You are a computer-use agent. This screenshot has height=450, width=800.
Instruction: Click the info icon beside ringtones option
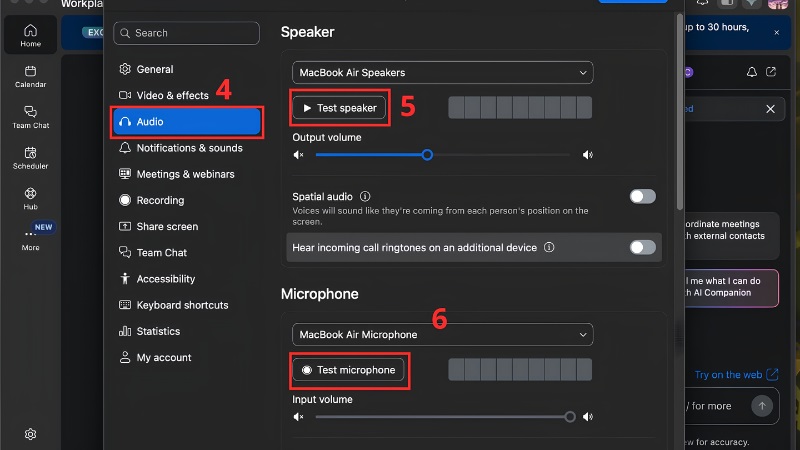tap(549, 247)
